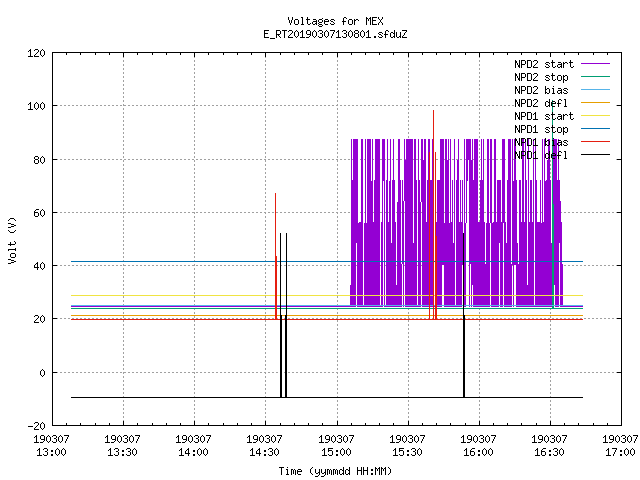Click the x-axis tick label 14:30
640x480 pixels.
(x=264, y=452)
